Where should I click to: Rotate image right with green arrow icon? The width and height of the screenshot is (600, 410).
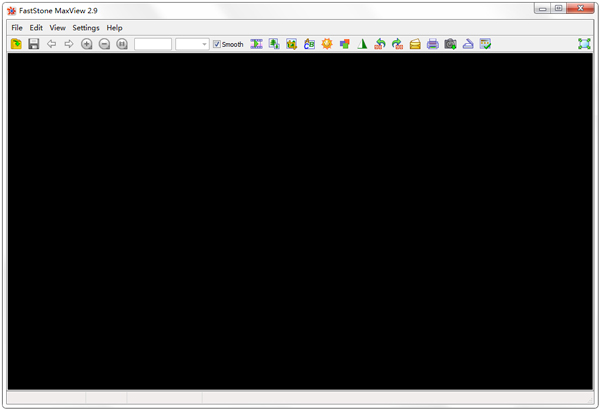point(397,44)
